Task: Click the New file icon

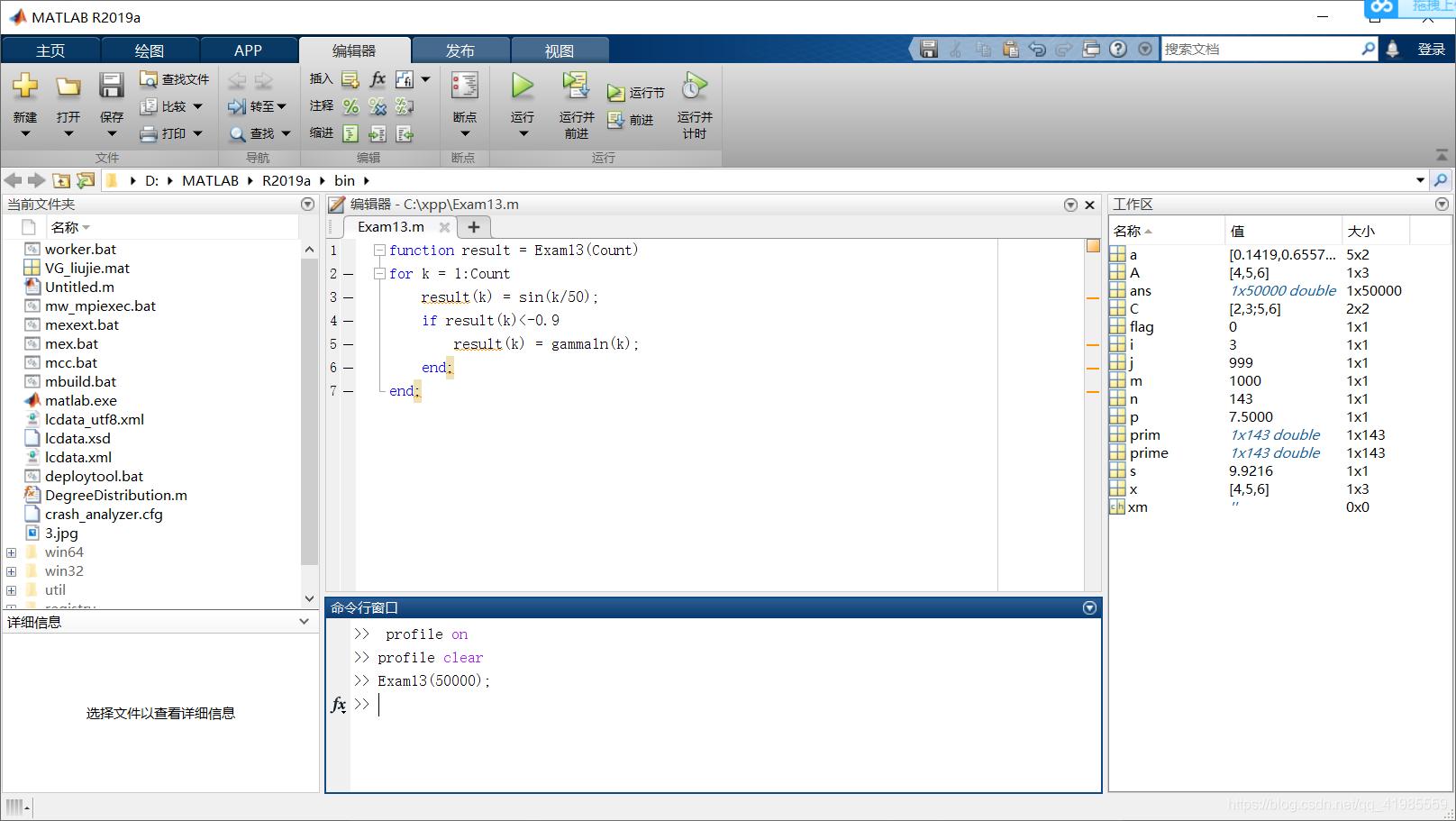Action: pos(25,87)
